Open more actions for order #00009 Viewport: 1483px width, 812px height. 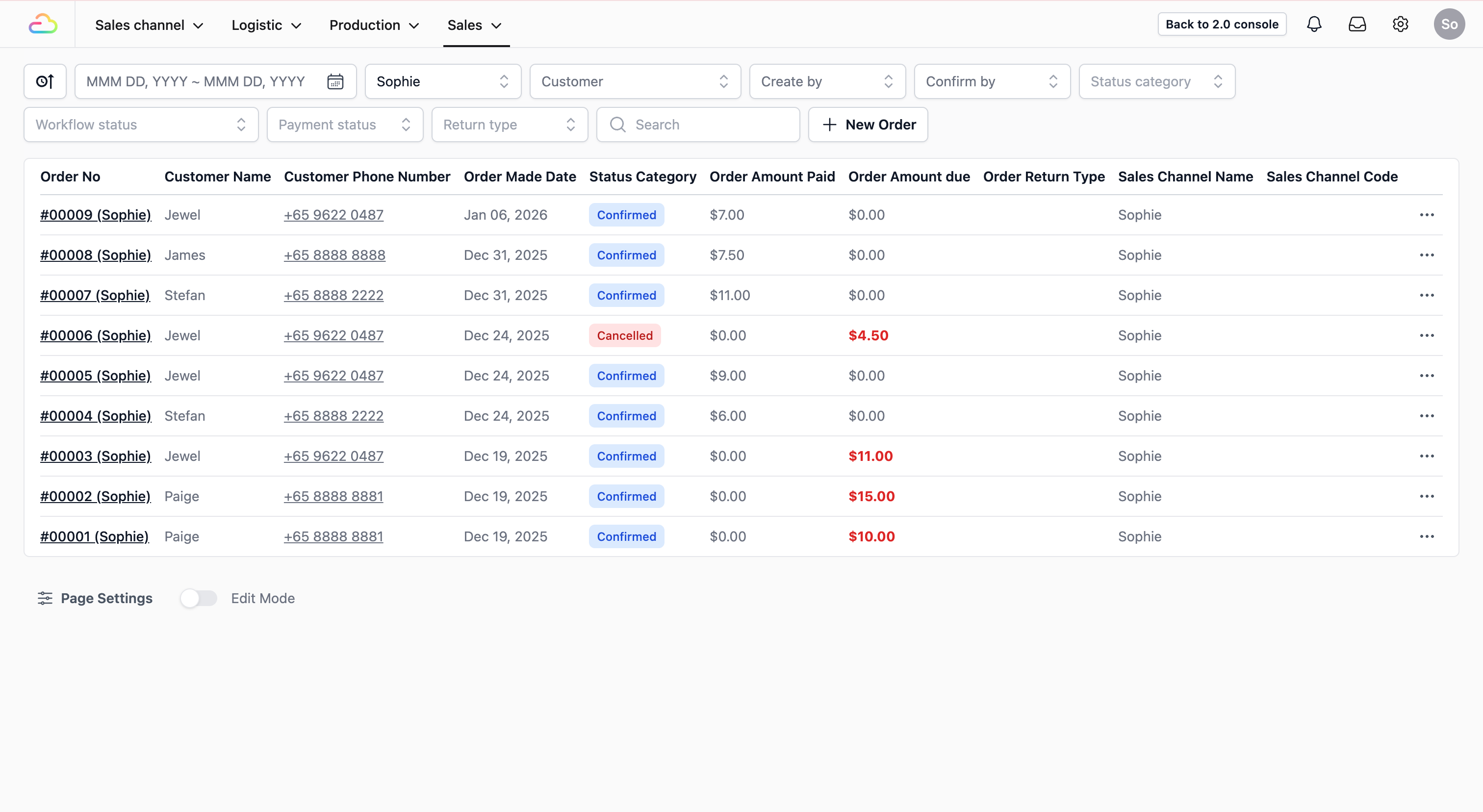click(x=1427, y=215)
